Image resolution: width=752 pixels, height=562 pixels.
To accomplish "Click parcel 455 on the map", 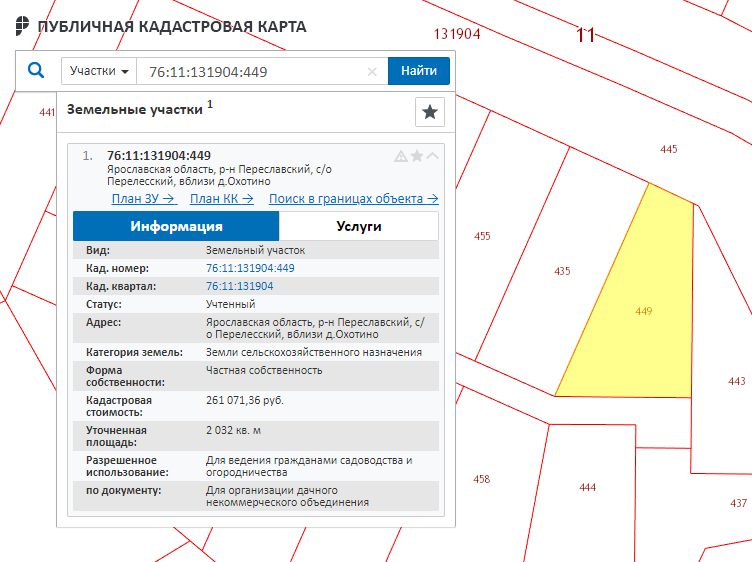I will pyautogui.click(x=482, y=236).
